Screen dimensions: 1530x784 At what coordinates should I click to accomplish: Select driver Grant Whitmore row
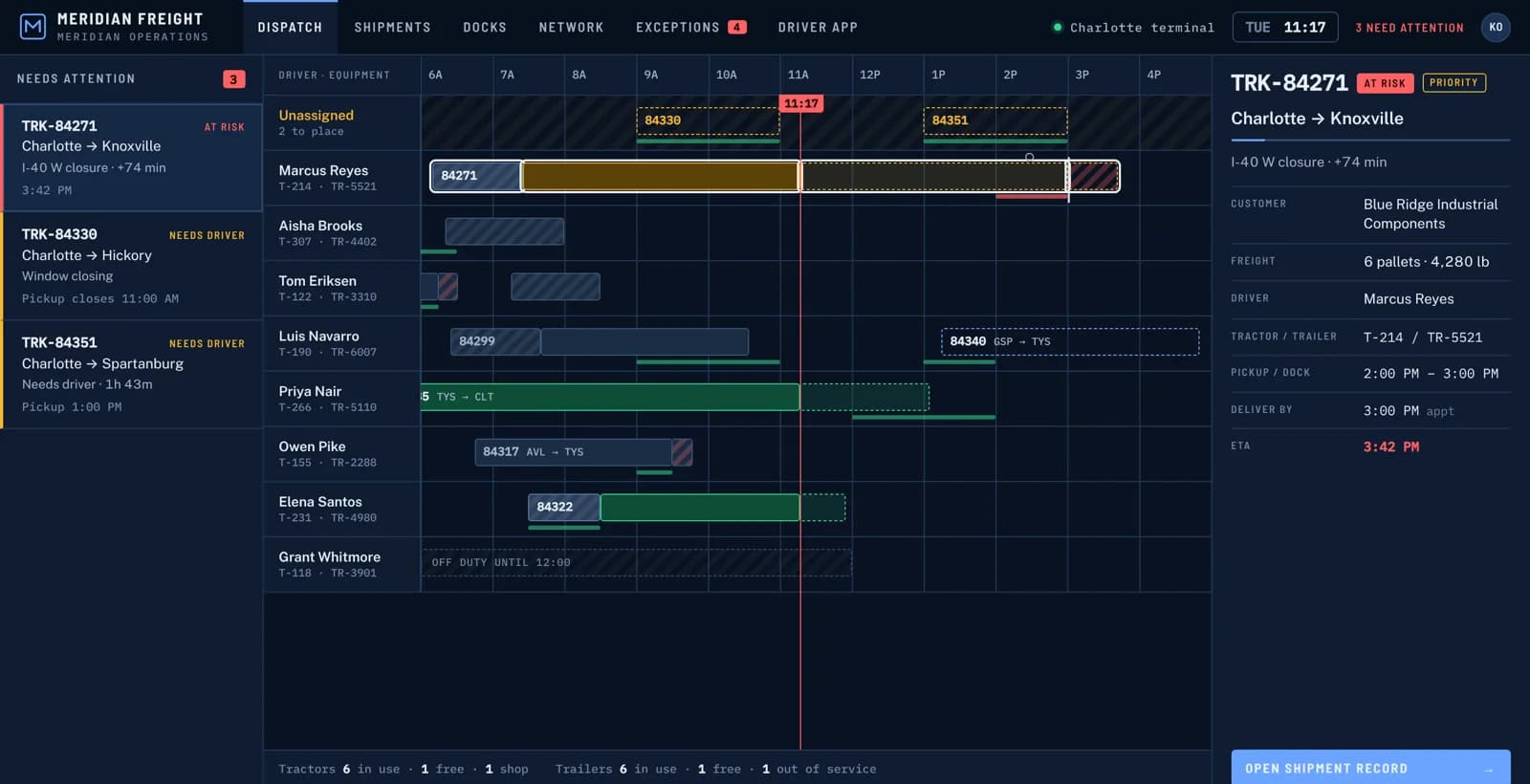[342, 564]
